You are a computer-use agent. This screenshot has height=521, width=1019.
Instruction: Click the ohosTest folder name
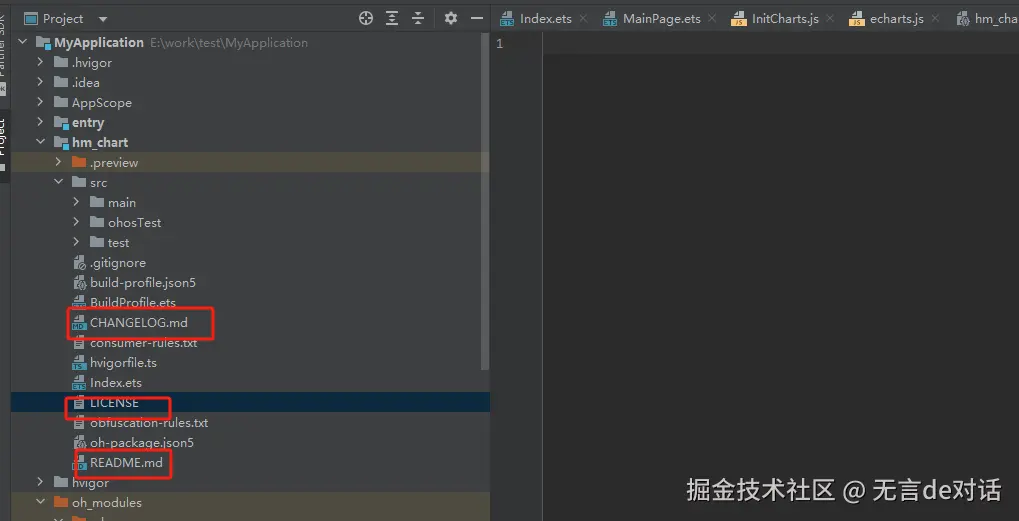click(x=135, y=222)
